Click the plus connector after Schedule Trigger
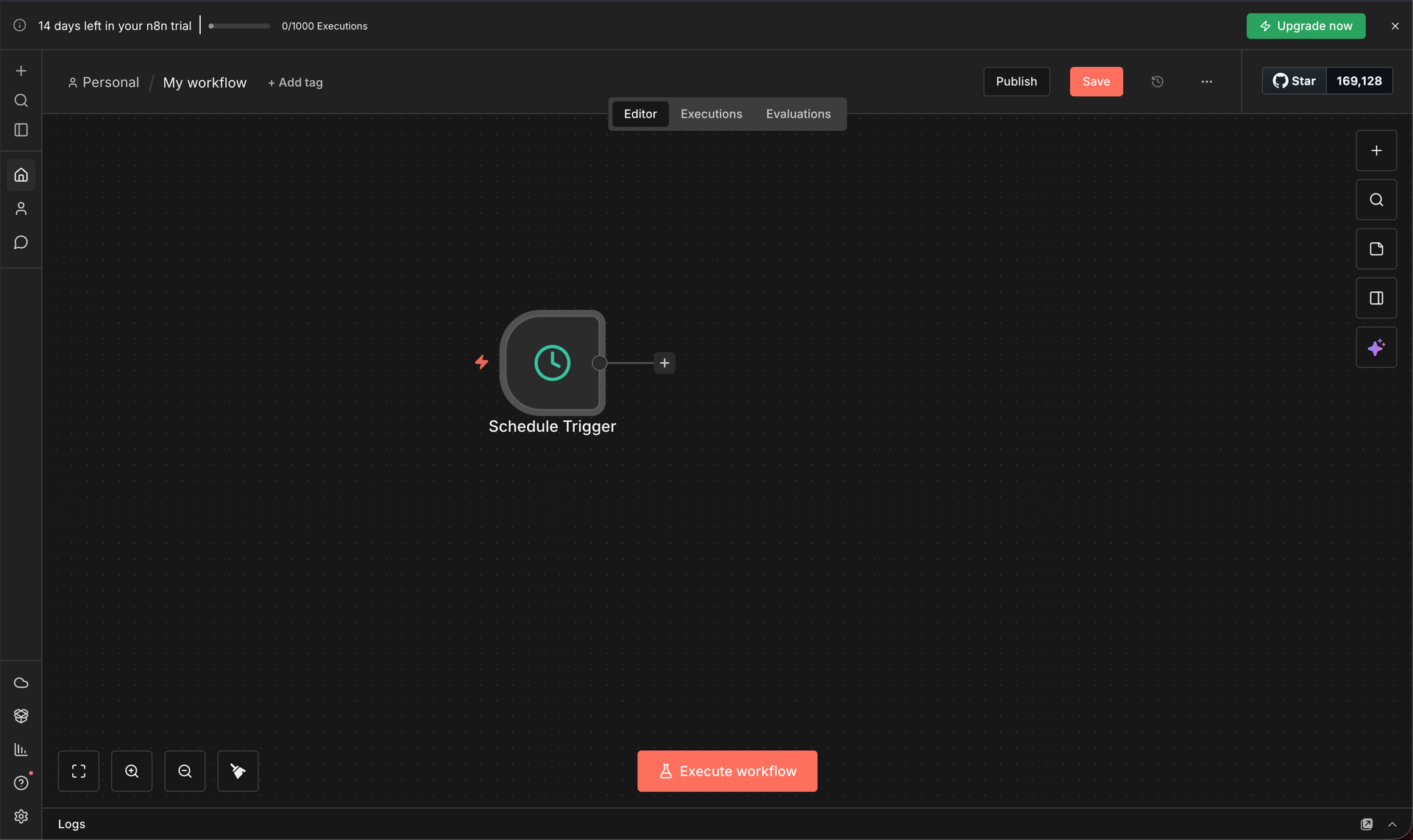 tap(665, 363)
